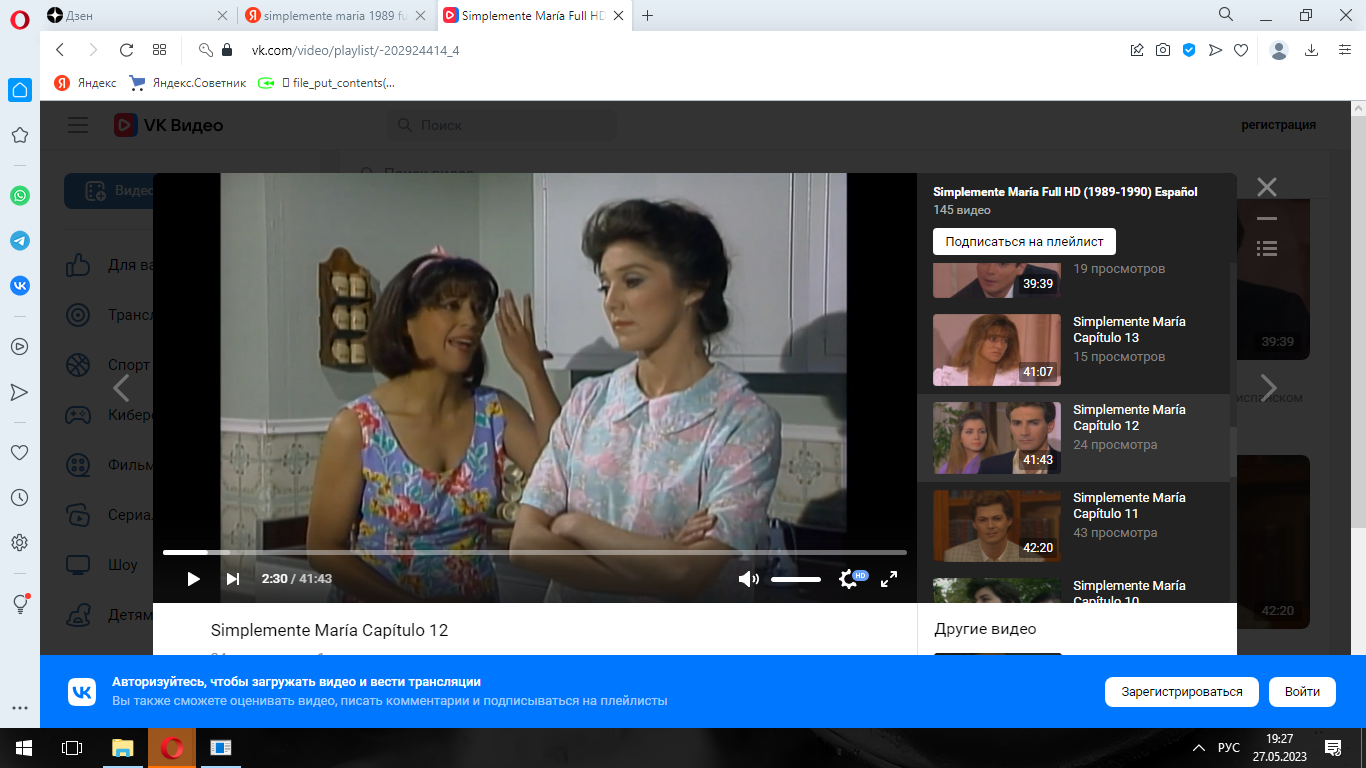Open Telegram in Opera sidebar
1366x768 pixels.
pyautogui.click(x=20, y=241)
